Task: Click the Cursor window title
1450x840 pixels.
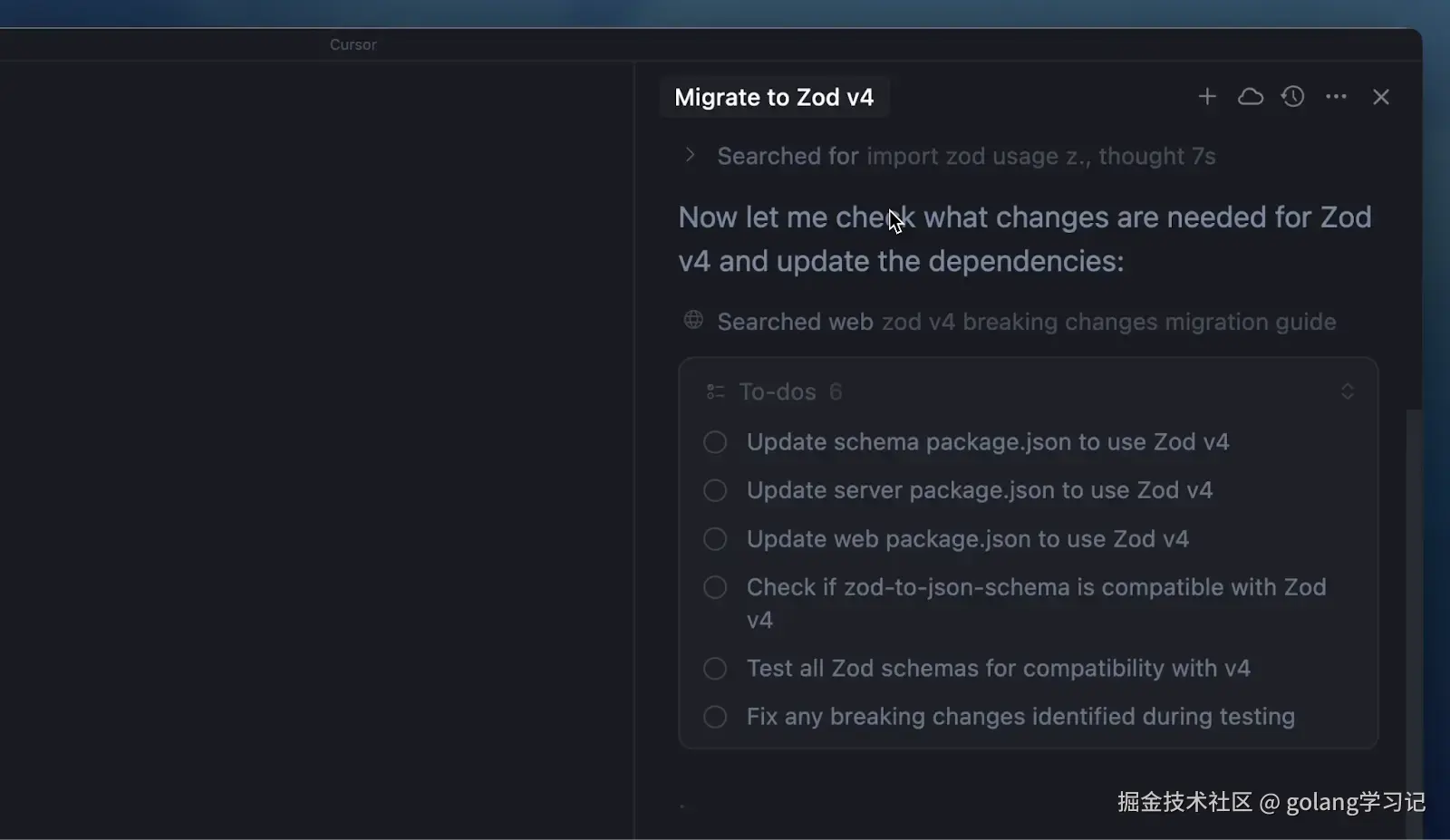Action: (353, 44)
